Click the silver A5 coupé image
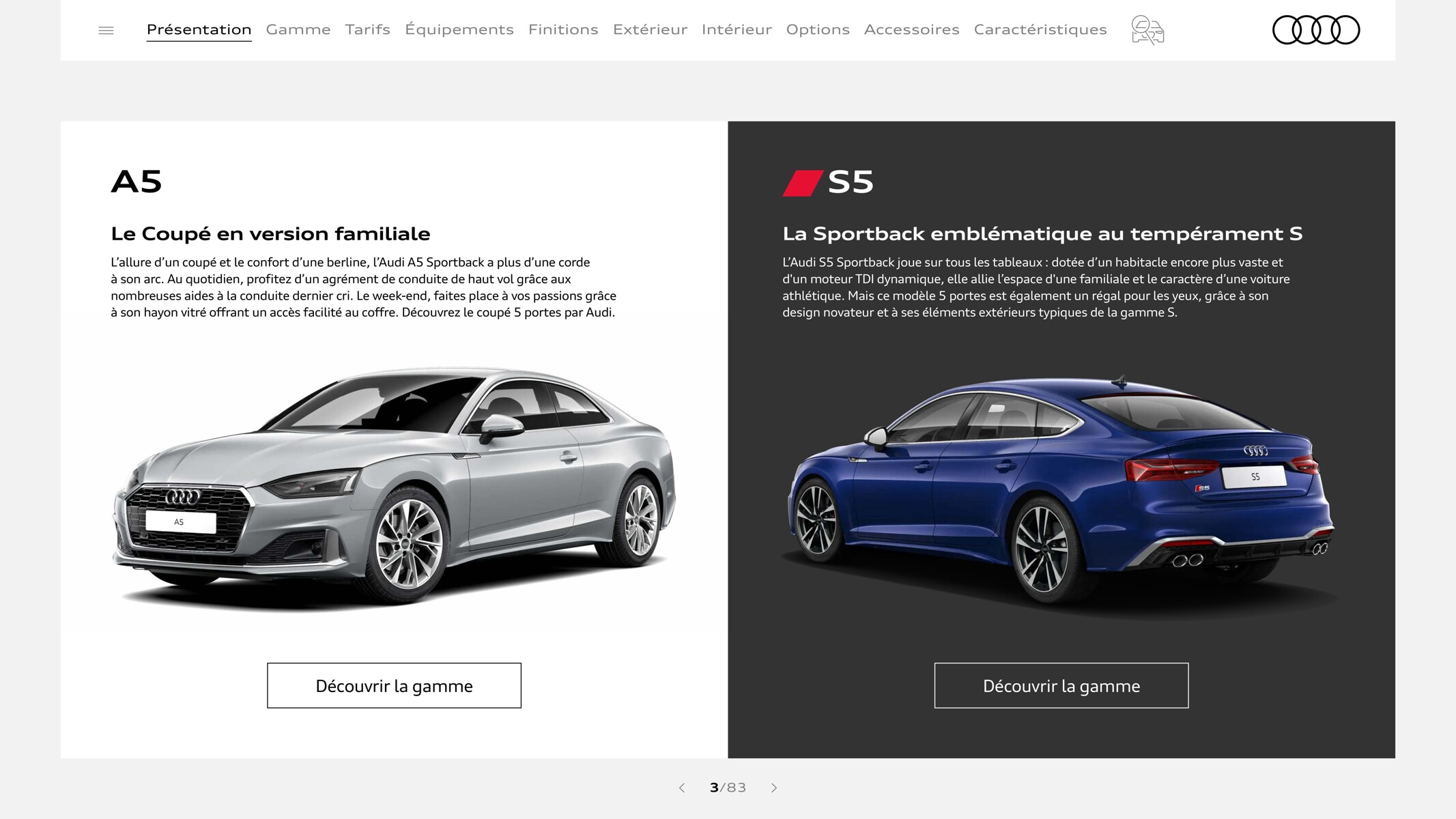Viewport: 1456px width, 819px height. [394, 489]
